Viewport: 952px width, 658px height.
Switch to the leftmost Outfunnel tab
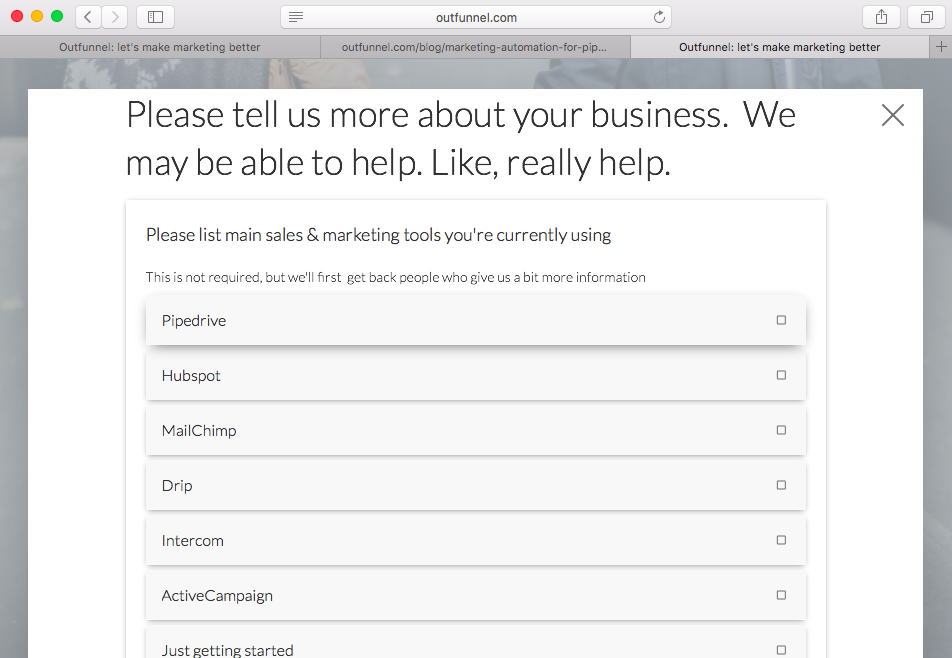click(159, 46)
